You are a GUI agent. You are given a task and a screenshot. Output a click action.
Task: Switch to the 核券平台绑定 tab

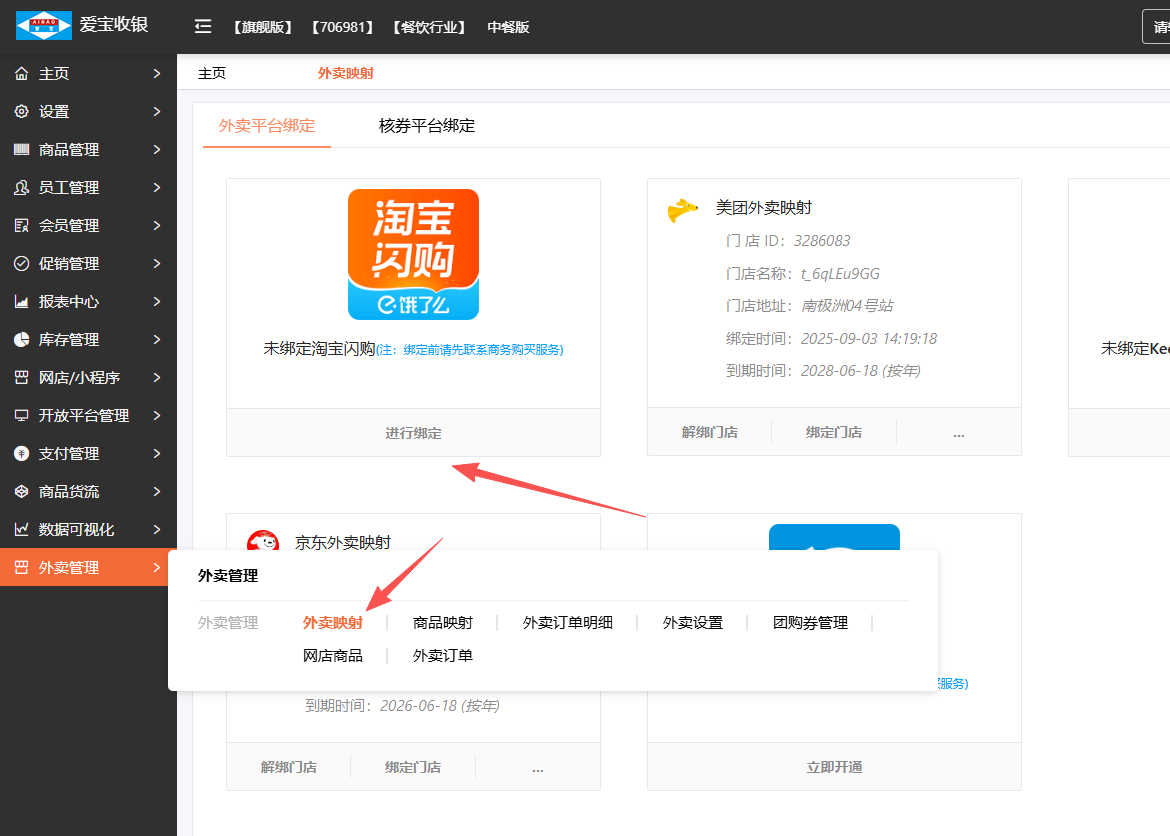[x=427, y=126]
